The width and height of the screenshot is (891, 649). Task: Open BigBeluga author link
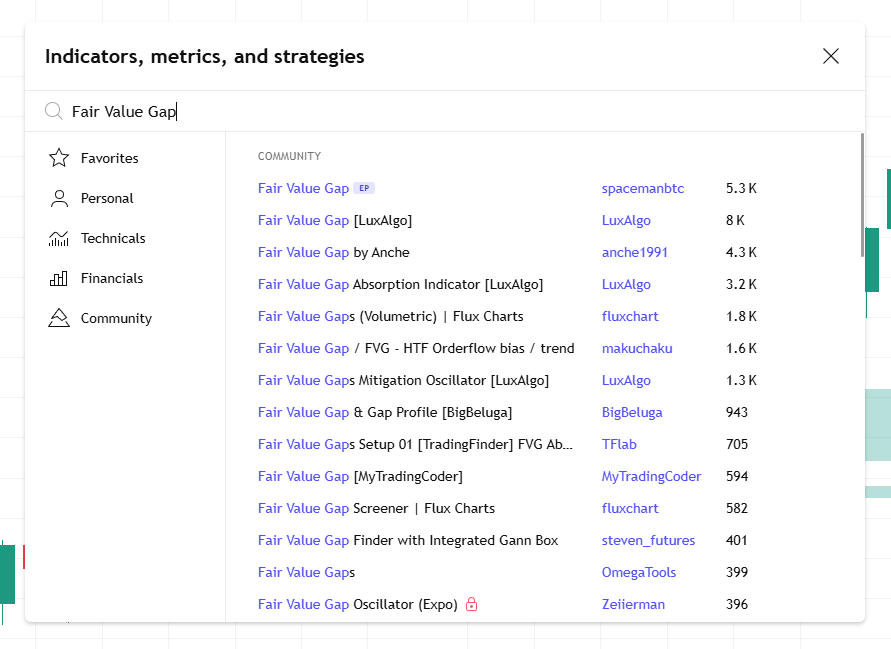[x=632, y=413]
